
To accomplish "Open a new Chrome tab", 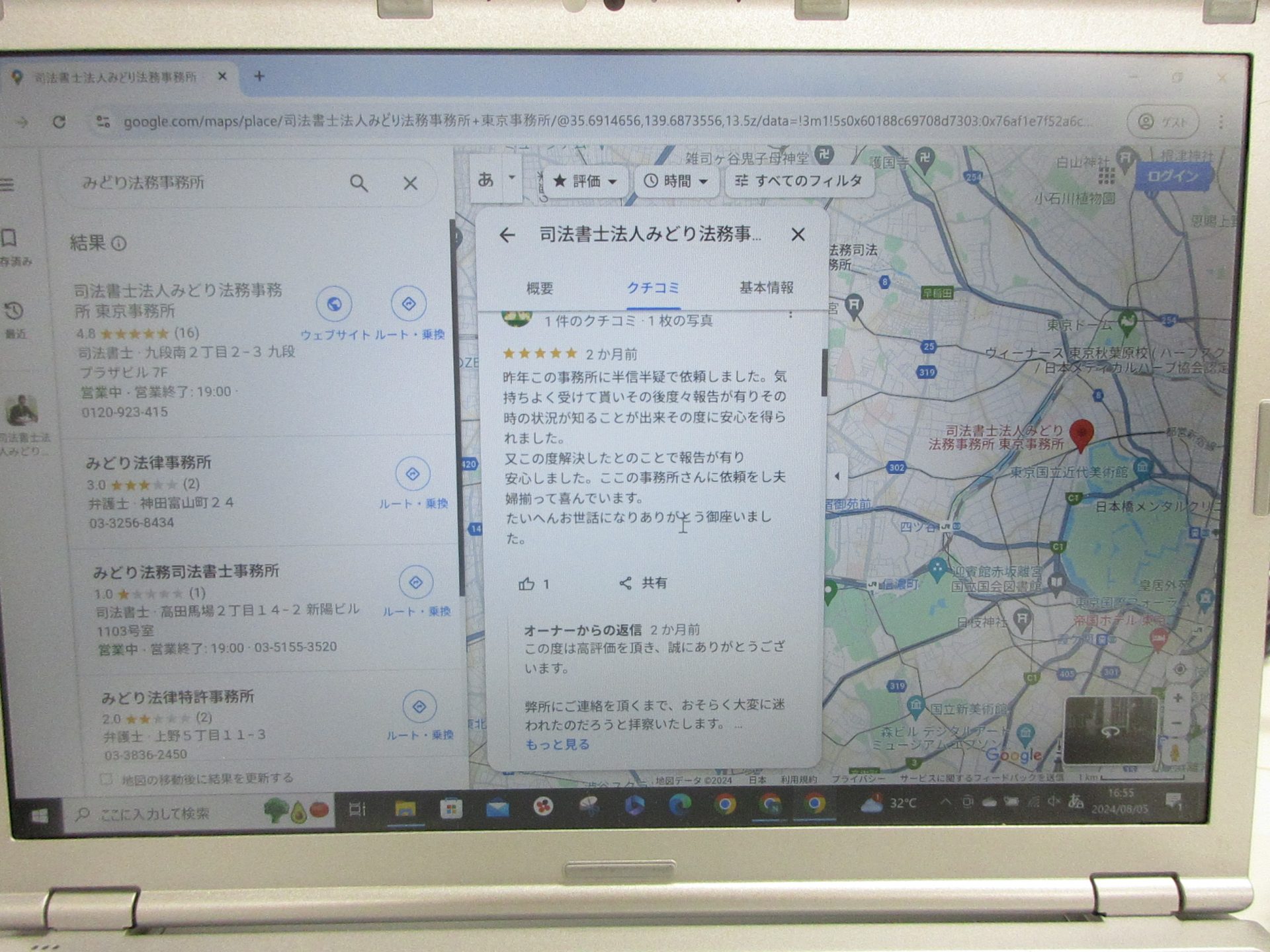I will point(259,77).
